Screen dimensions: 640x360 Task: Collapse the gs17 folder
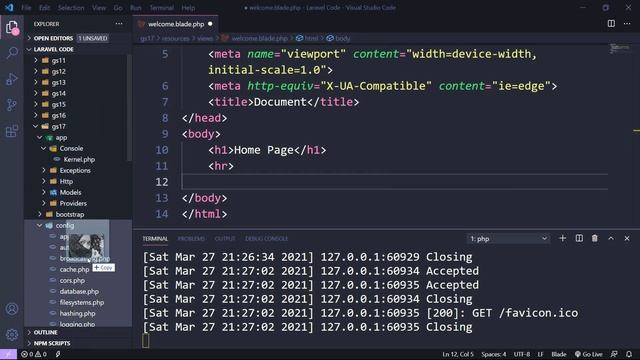(x=78, y=126)
